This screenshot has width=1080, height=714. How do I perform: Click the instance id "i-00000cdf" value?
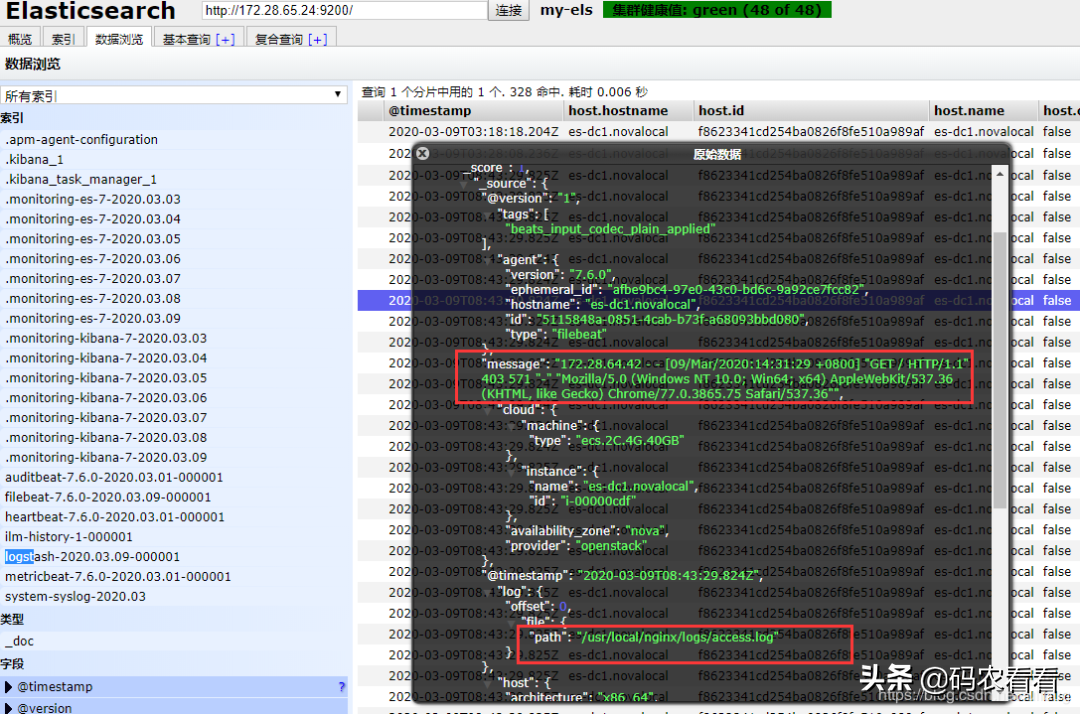(598, 501)
